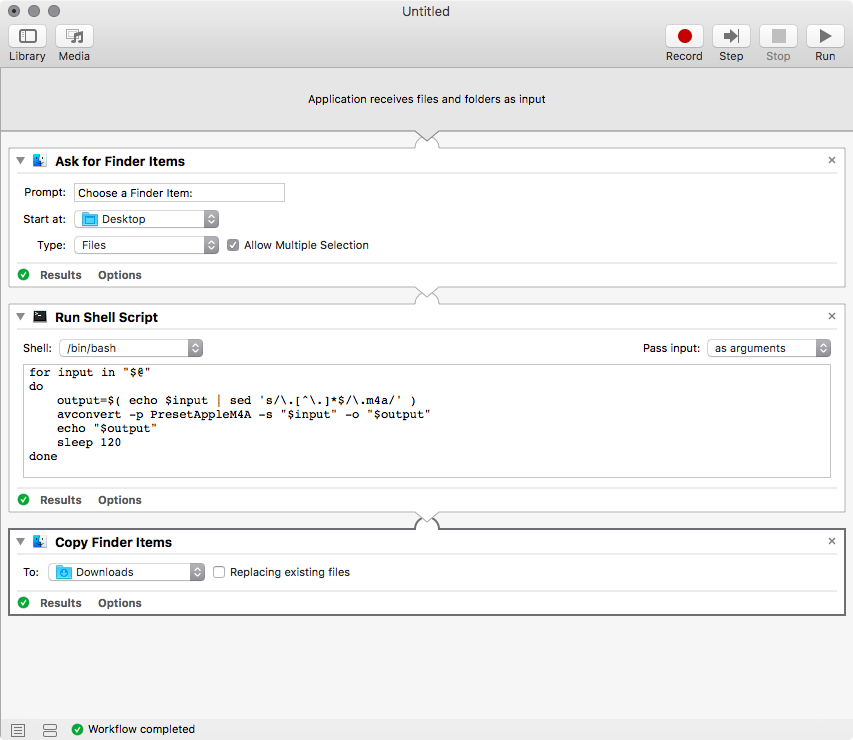Open the Pass input dropdown

click(768, 348)
